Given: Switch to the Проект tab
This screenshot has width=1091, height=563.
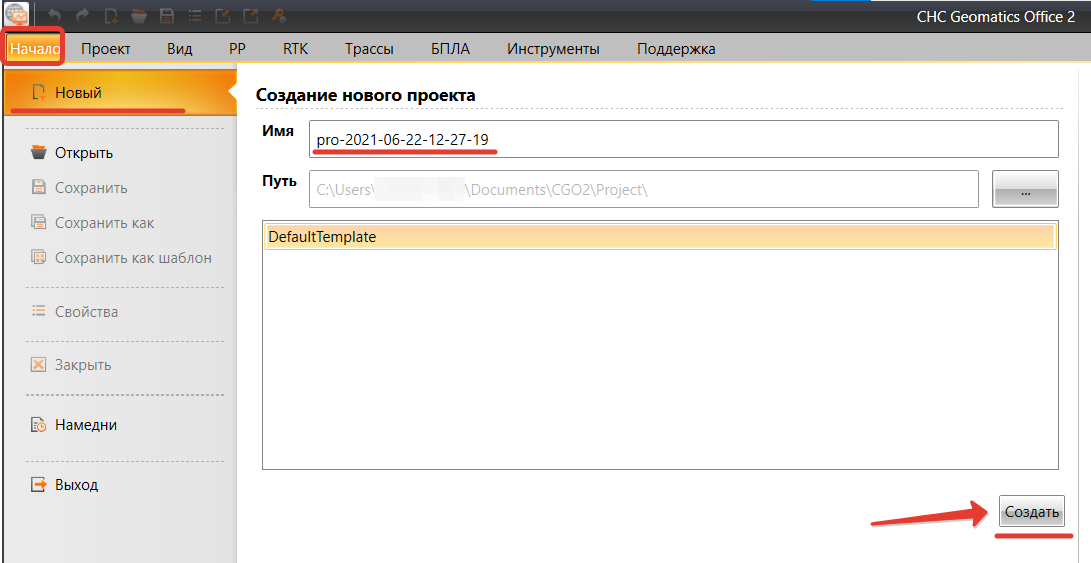Looking at the screenshot, I should coord(106,49).
